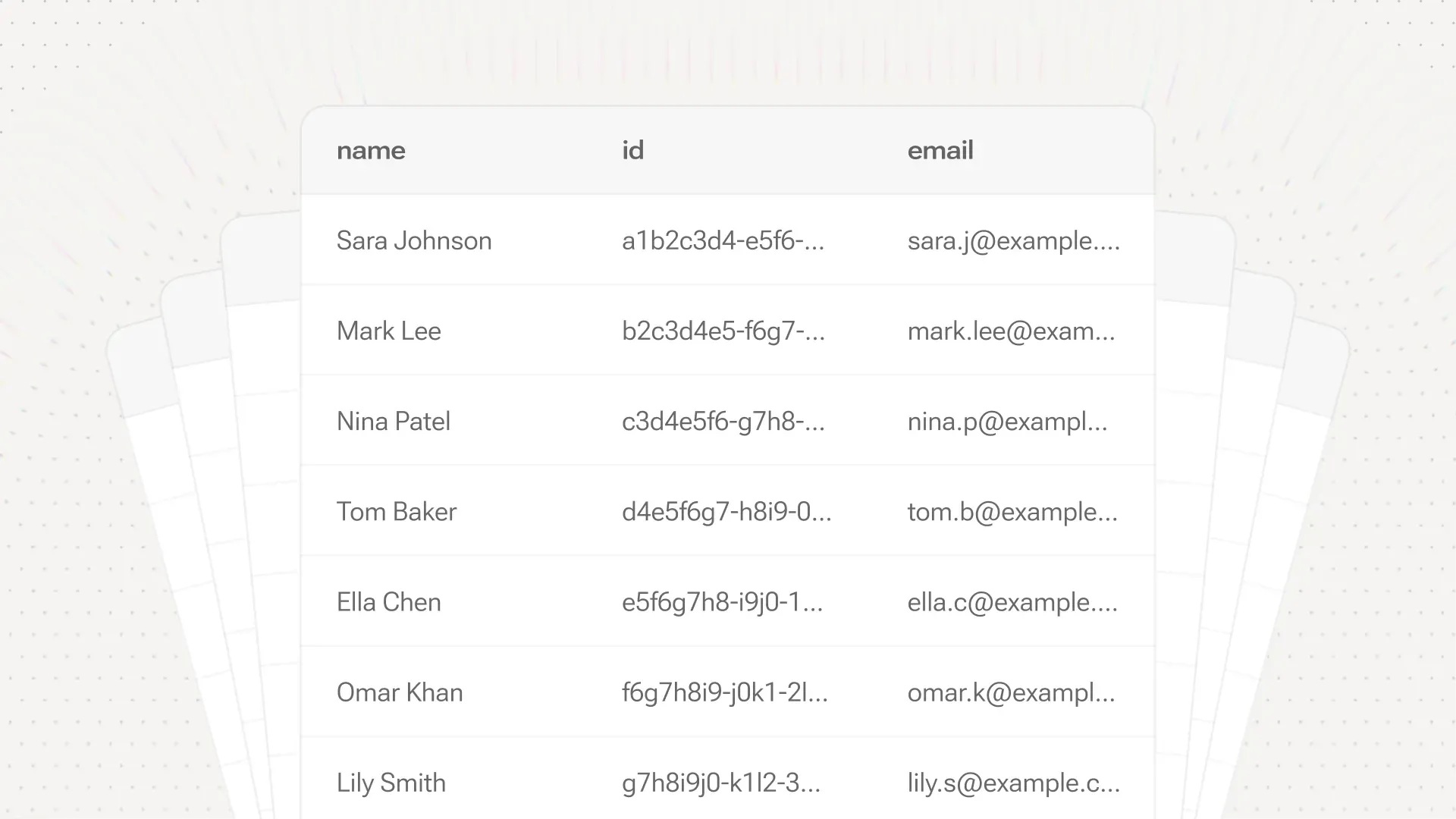The height and width of the screenshot is (819, 1456).
Task: Click the id starting with f6g7h8i9
Action: pos(724,692)
